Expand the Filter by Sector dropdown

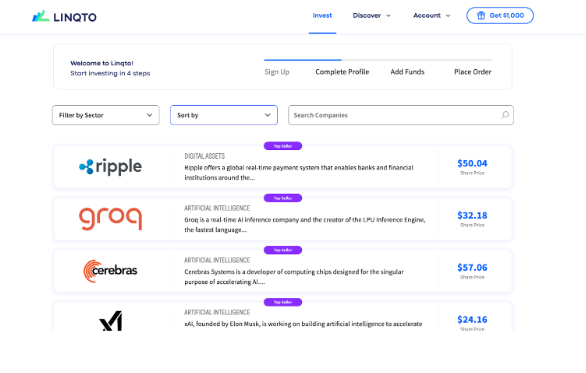pyautogui.click(x=106, y=115)
